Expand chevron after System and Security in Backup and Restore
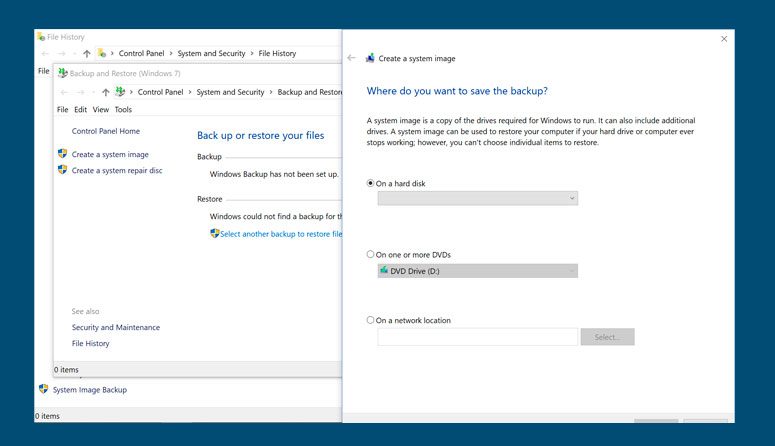Viewport: 775px width, 446px height. coord(271,92)
